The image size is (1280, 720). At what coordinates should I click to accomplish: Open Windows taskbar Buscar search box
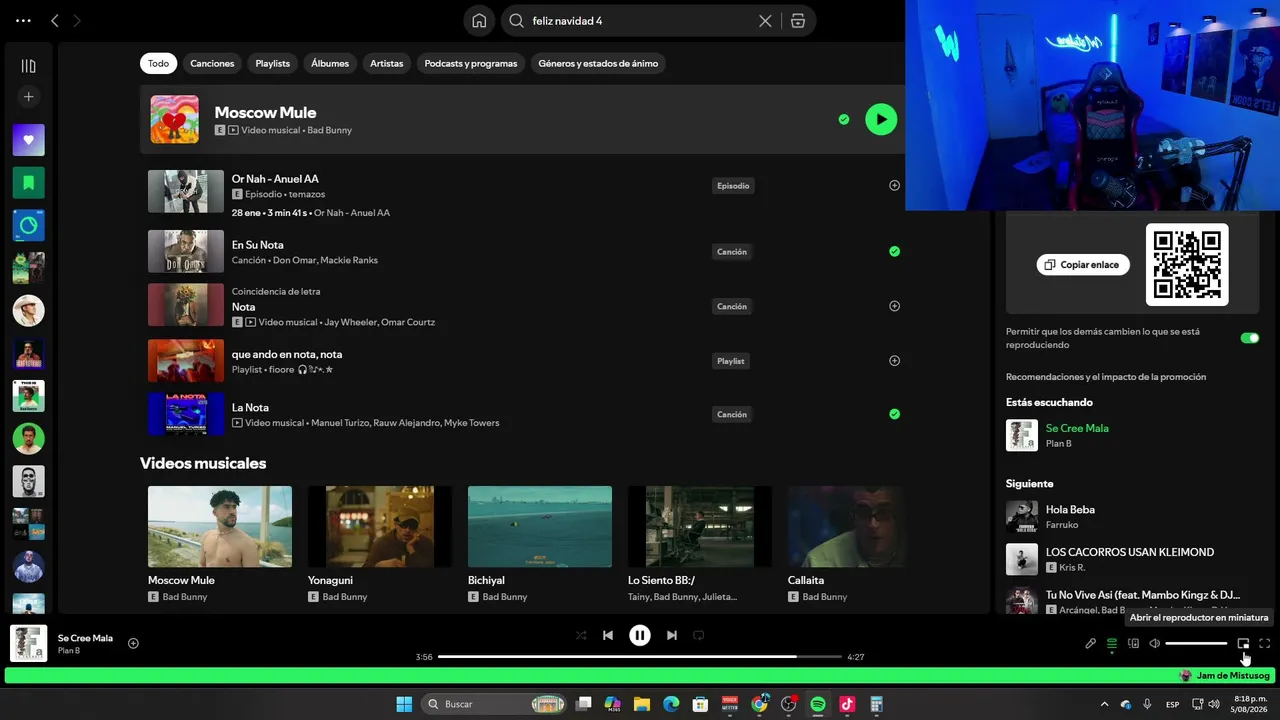(496, 704)
